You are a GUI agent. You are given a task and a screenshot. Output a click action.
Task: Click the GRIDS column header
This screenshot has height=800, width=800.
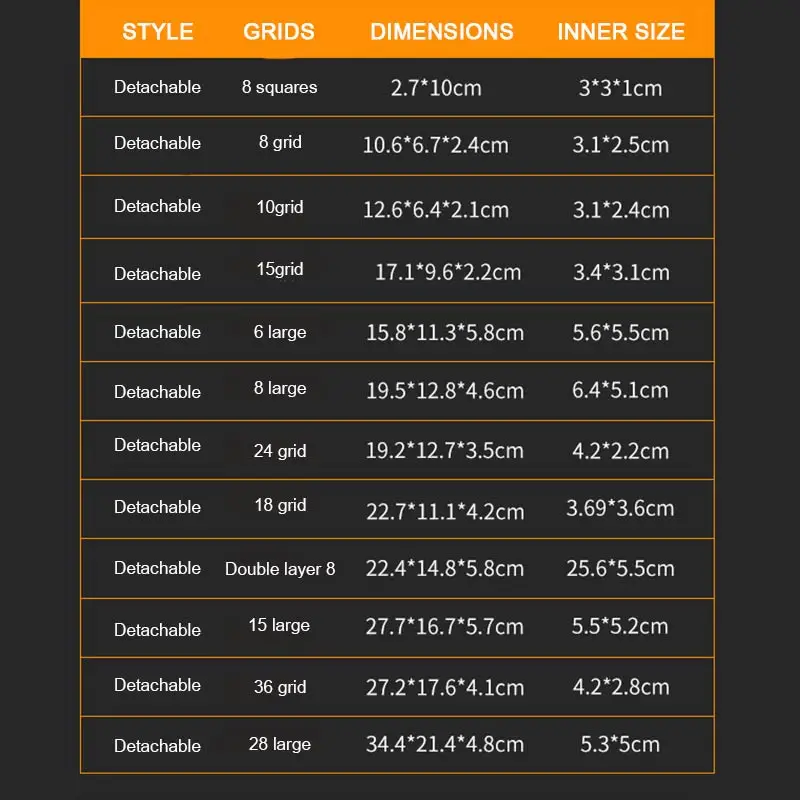pos(279,32)
